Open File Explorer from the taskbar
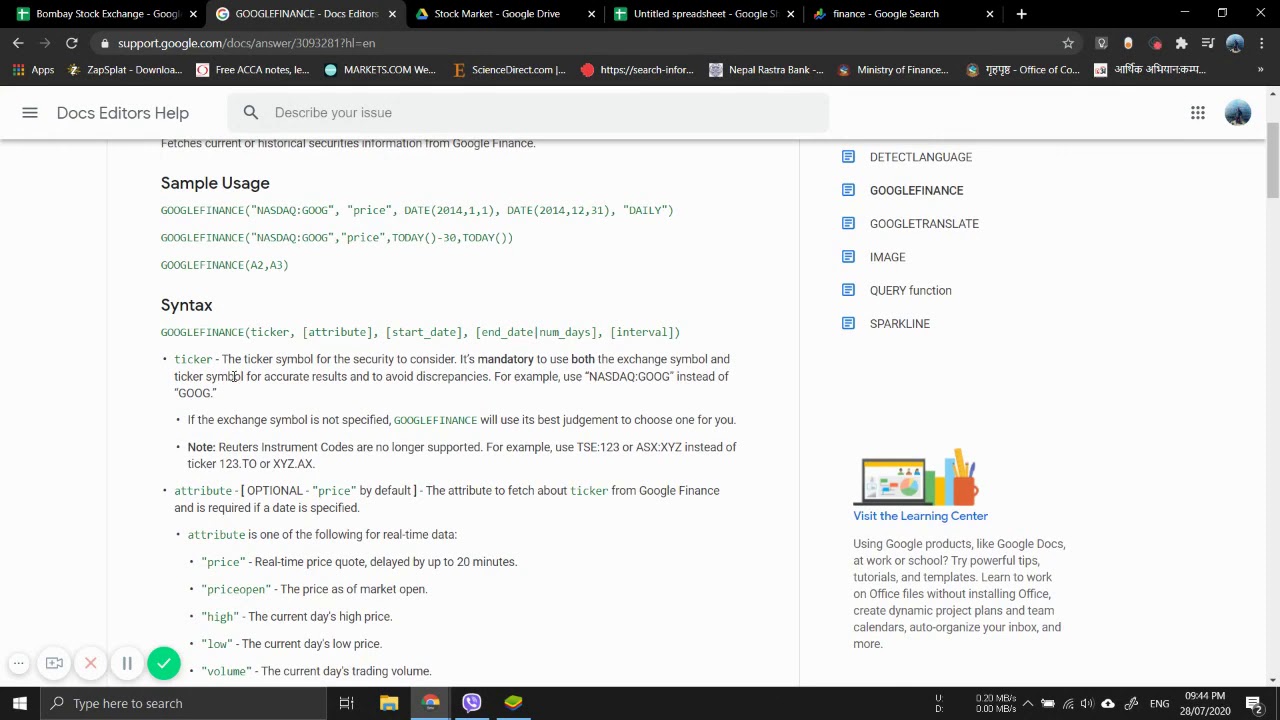The image size is (1280, 720). (x=389, y=703)
